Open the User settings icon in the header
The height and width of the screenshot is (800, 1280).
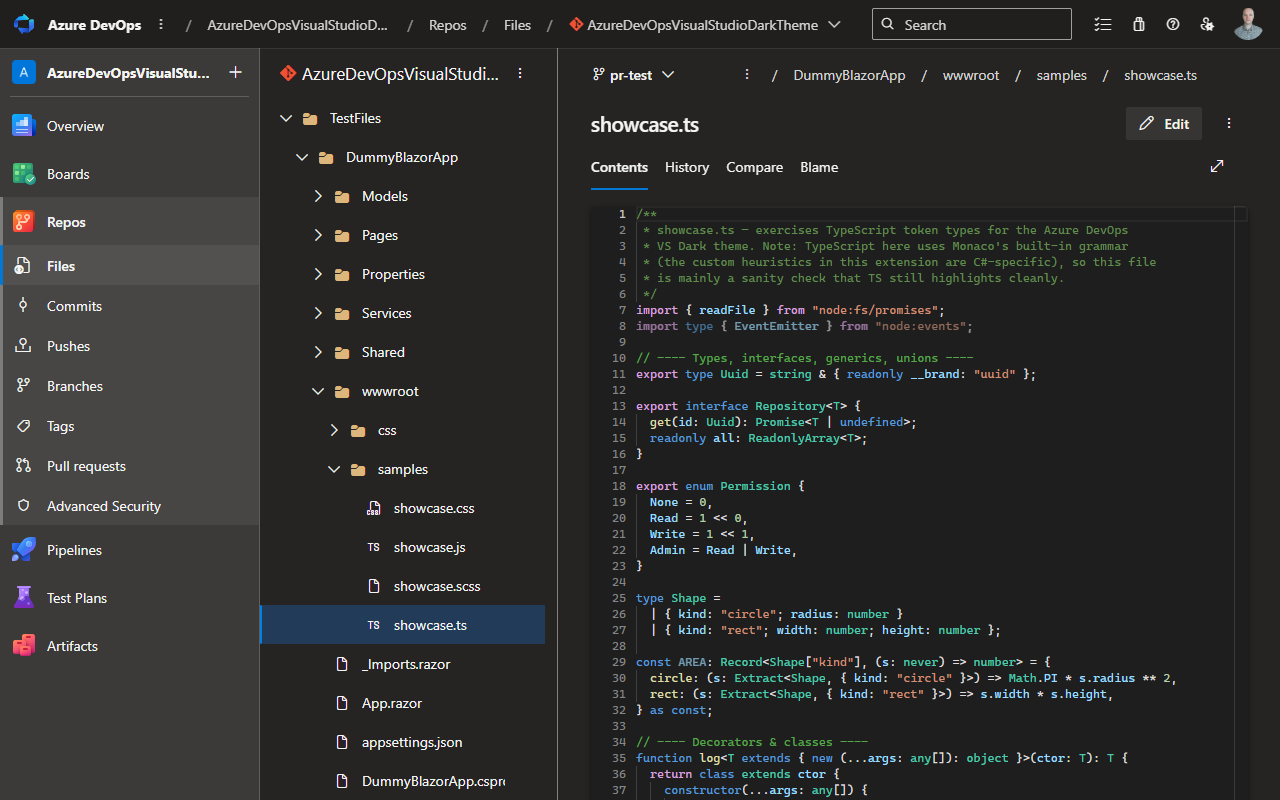click(x=1208, y=24)
